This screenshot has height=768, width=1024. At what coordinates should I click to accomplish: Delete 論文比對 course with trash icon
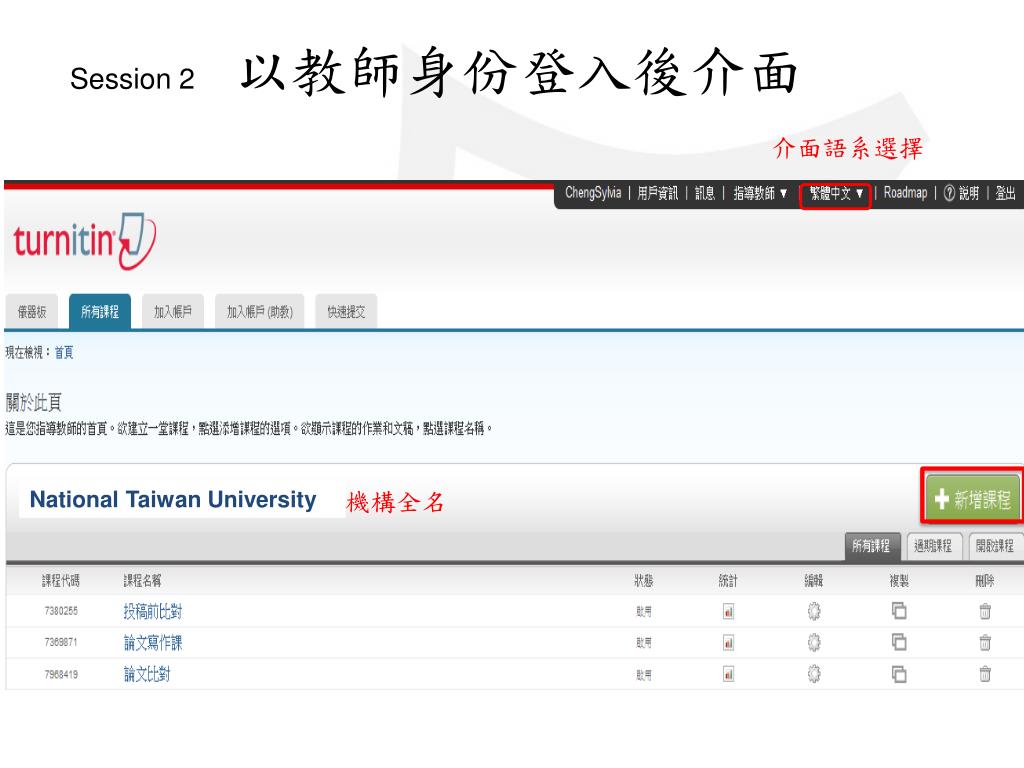pos(985,674)
